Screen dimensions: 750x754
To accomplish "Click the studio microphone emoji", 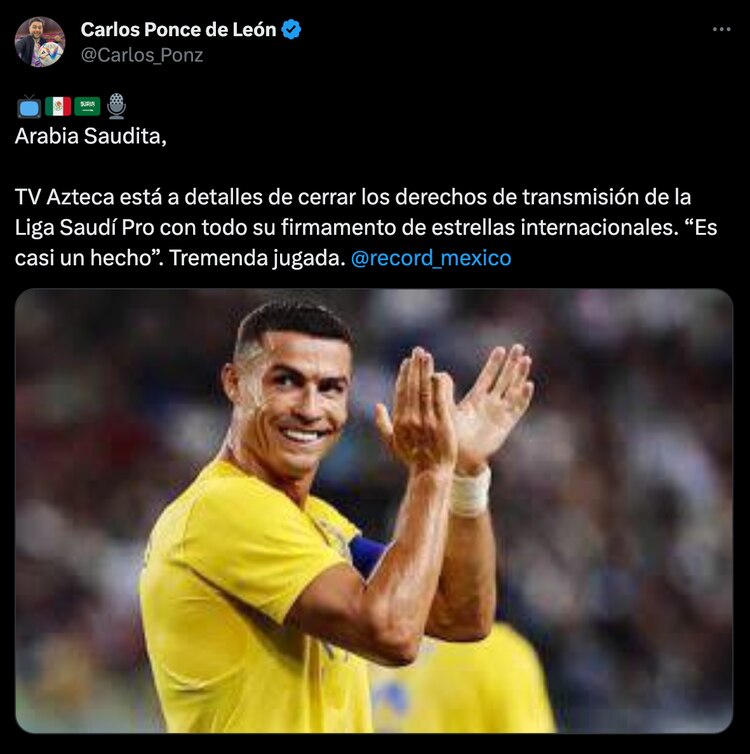I will [x=116, y=106].
